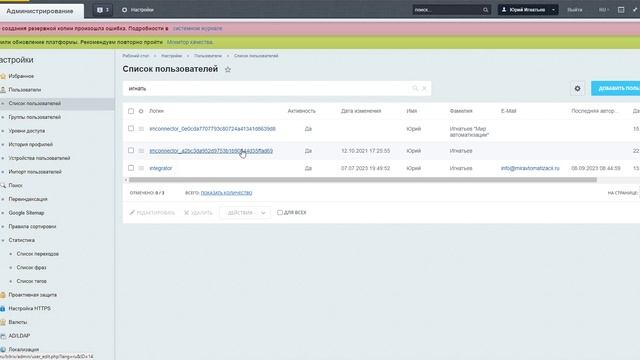Toggle the select-all checkbox in table header

coord(131,111)
